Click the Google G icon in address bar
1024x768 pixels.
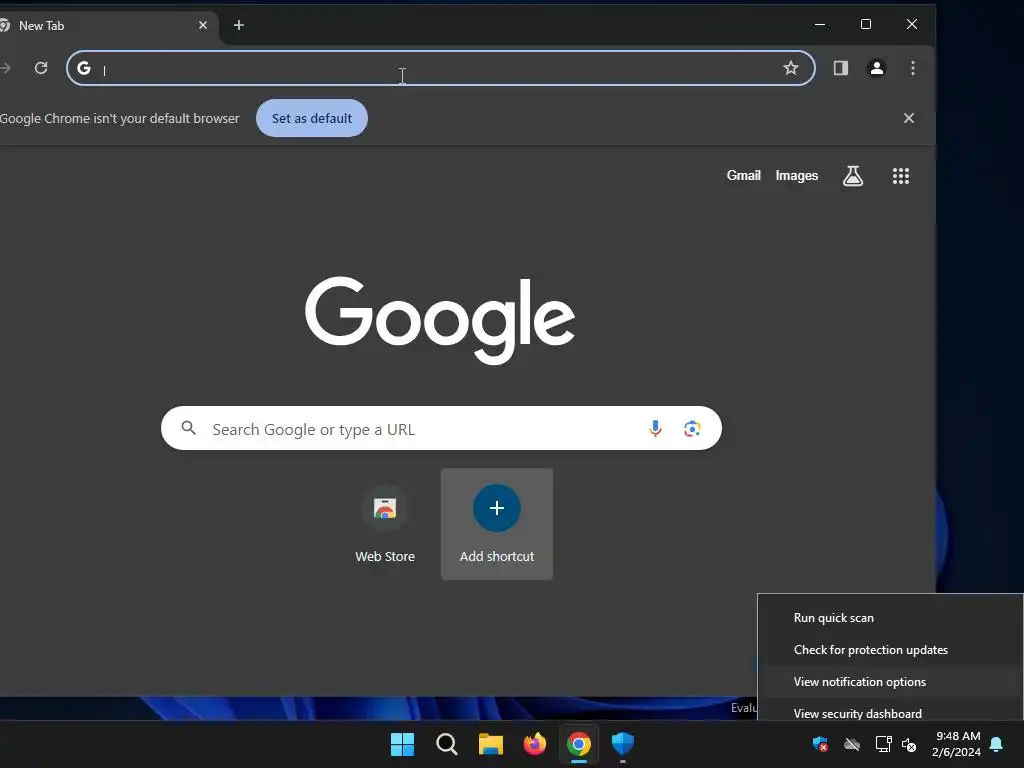[x=84, y=68]
